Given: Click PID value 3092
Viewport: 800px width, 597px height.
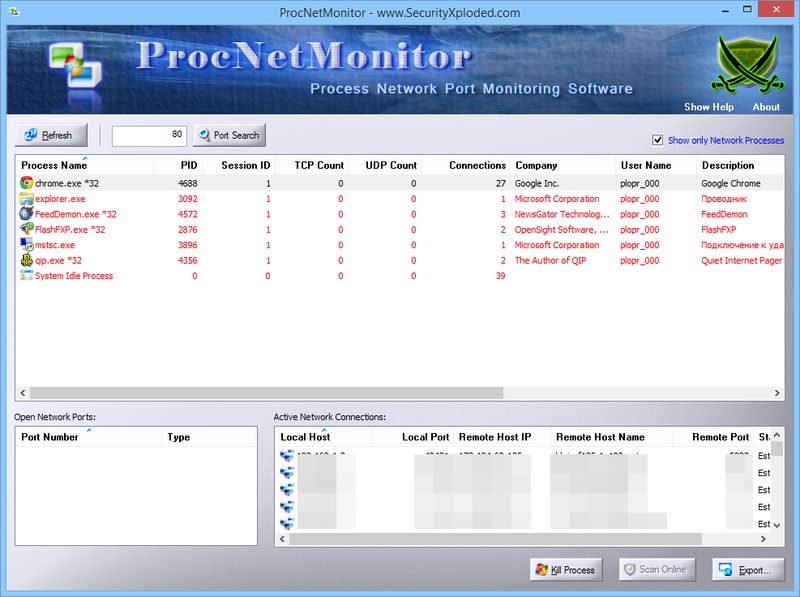Looking at the screenshot, I should point(188,198).
